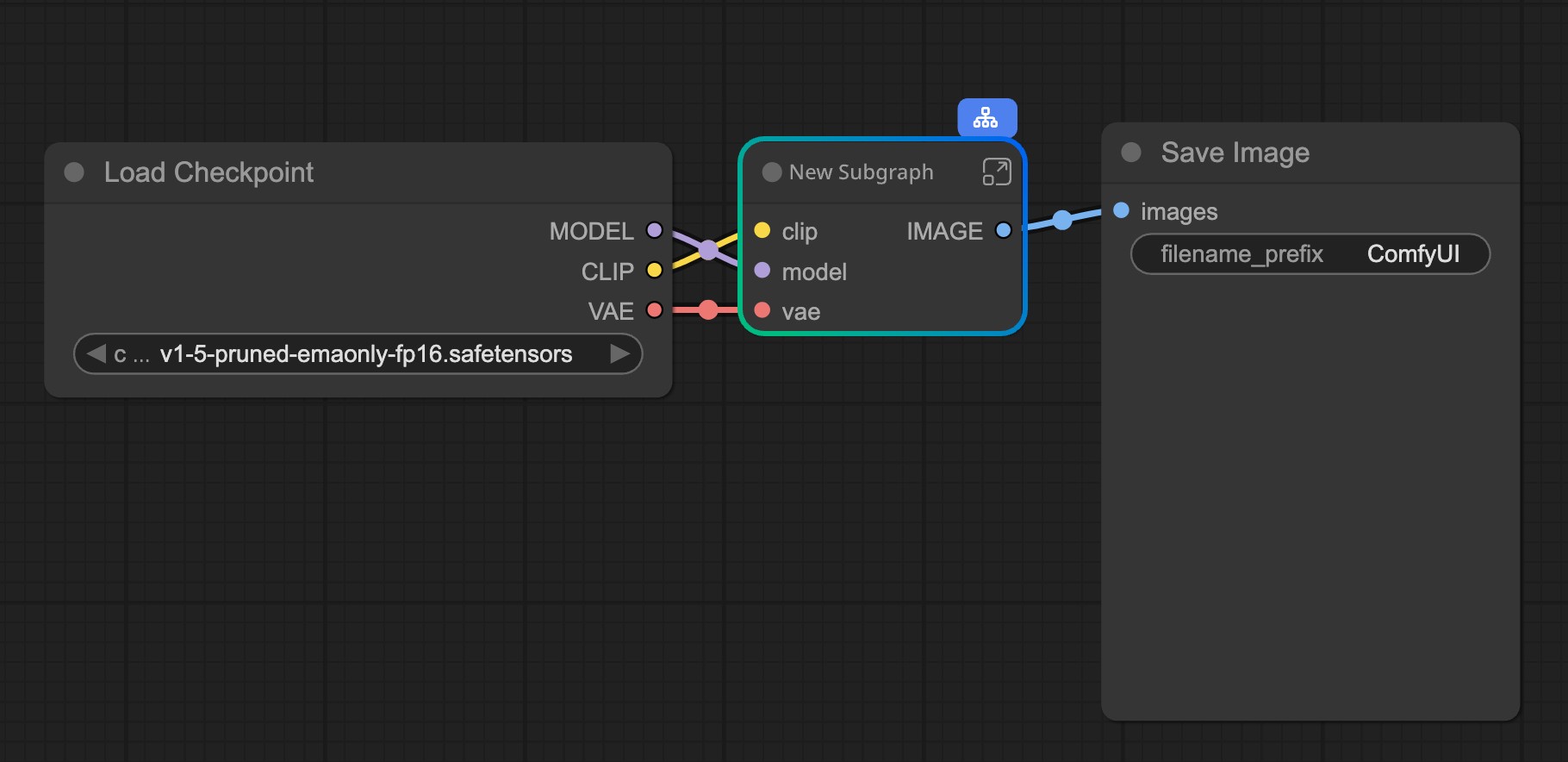Click the VAE output slot on Load Checkpoint
The width and height of the screenshot is (1568, 762).
(655, 310)
